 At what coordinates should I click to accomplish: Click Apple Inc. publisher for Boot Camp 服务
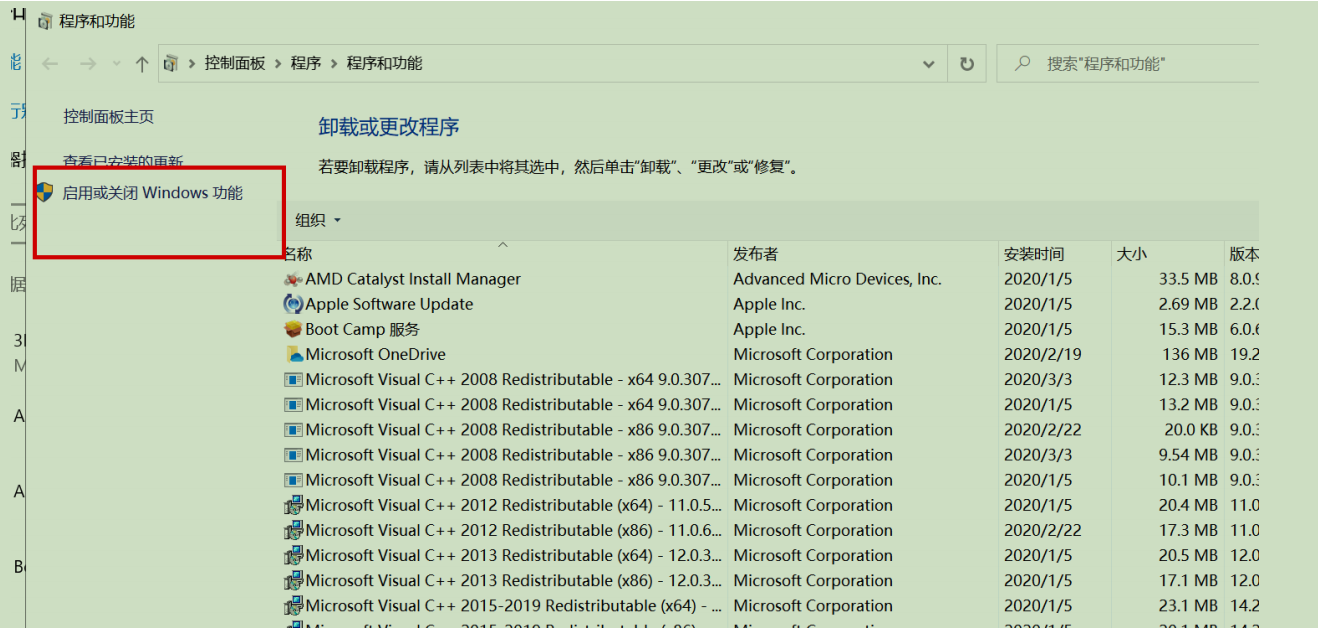pos(769,329)
